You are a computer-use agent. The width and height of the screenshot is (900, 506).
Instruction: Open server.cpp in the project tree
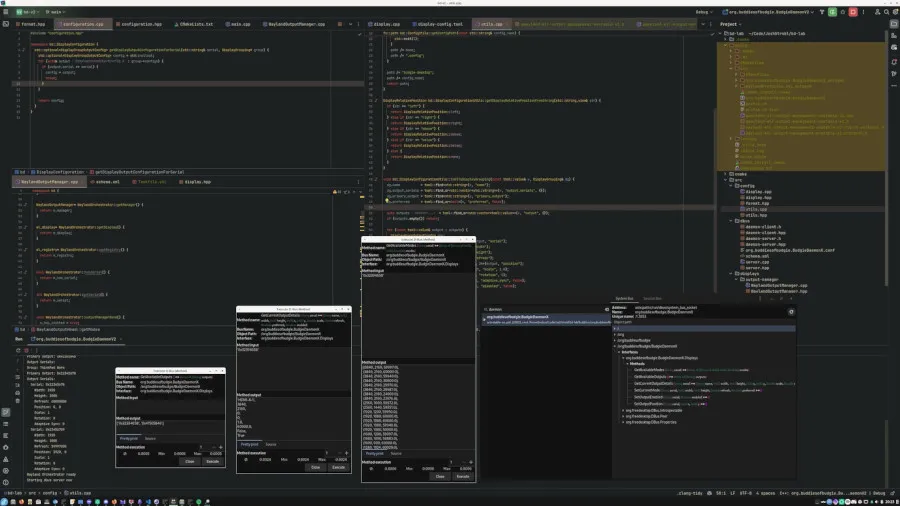757,262
